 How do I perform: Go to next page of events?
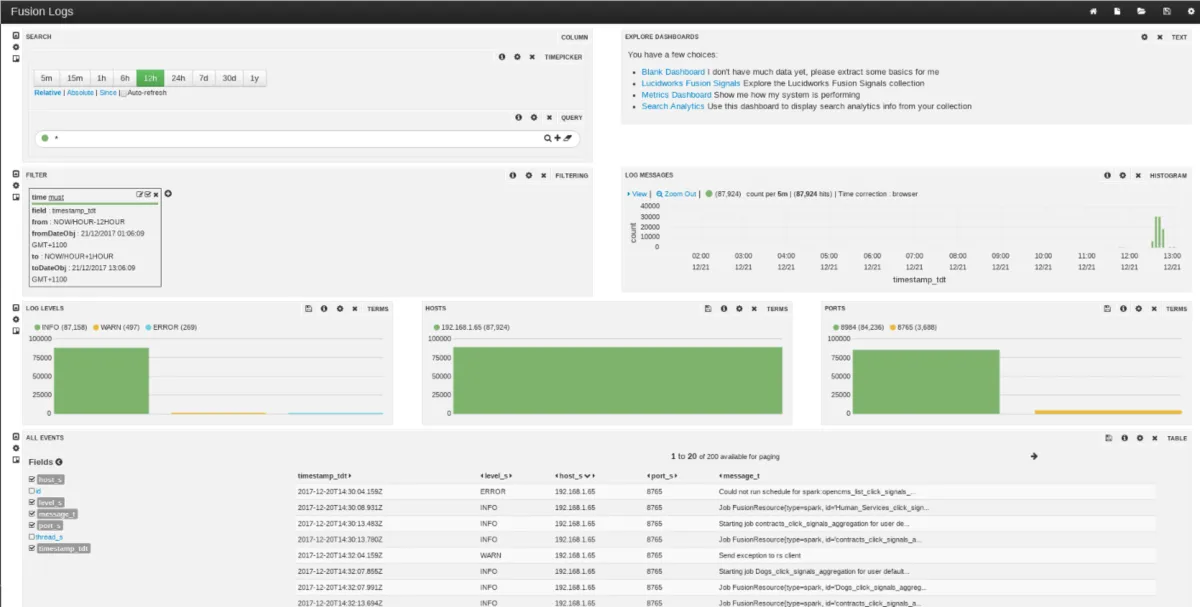(1034, 456)
